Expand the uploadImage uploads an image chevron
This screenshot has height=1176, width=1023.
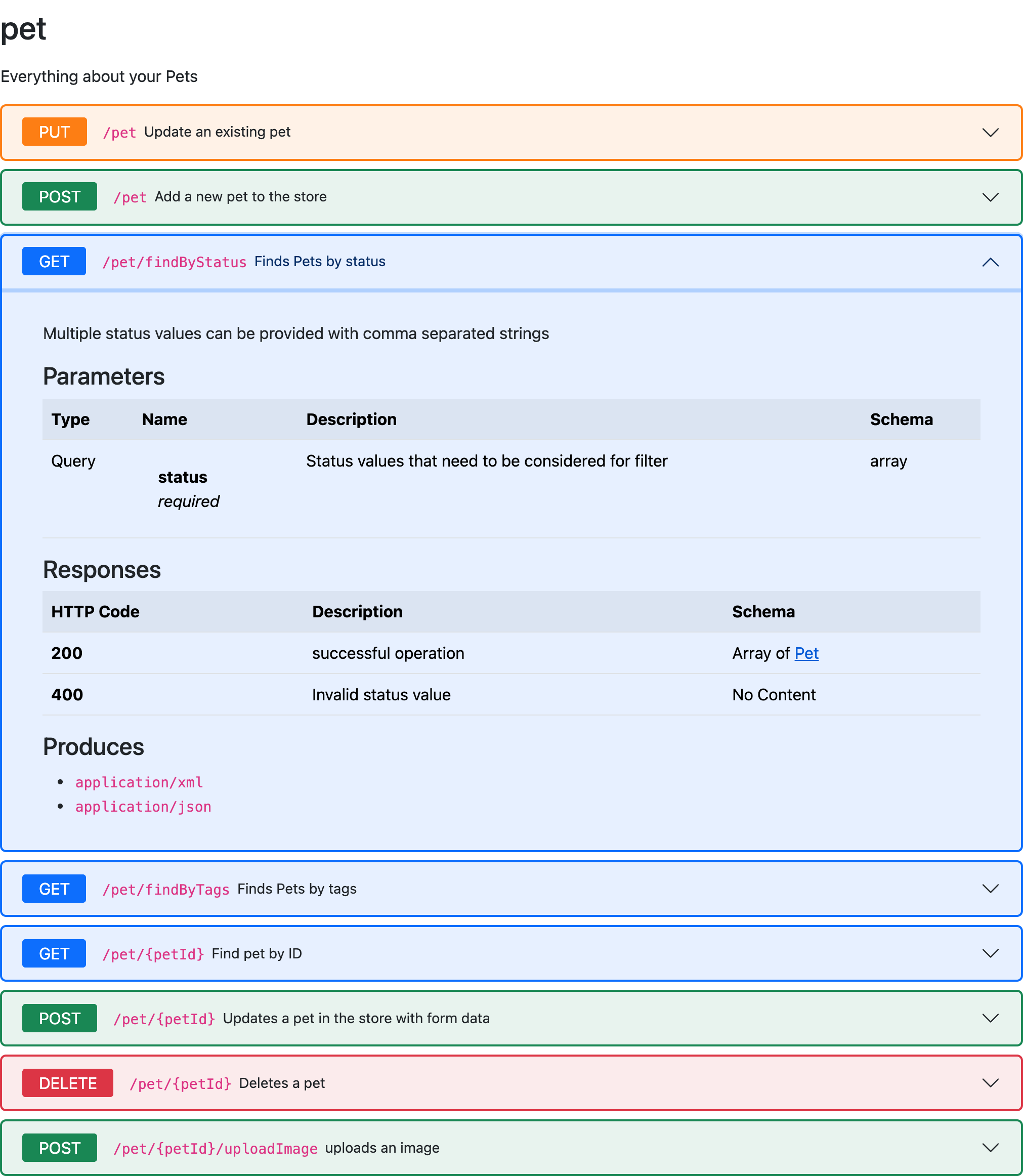[x=990, y=1148]
